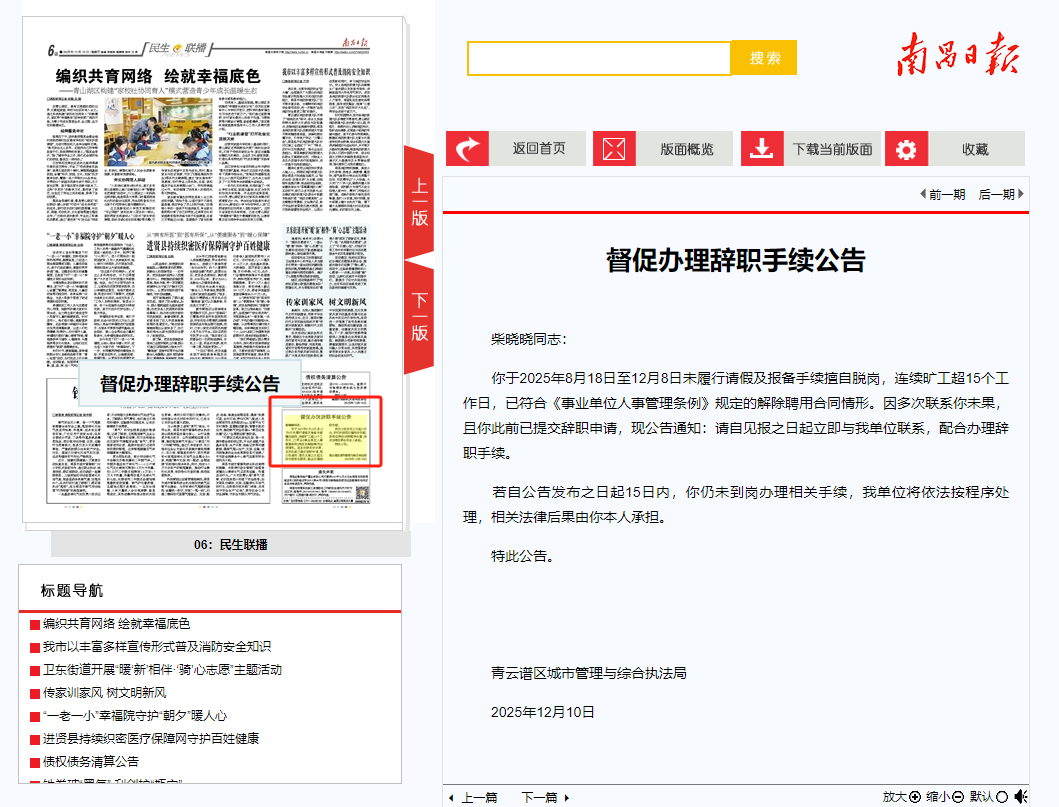The width and height of the screenshot is (1059, 807).
Task: Click the yellow 搜索 button
Action: click(x=764, y=58)
